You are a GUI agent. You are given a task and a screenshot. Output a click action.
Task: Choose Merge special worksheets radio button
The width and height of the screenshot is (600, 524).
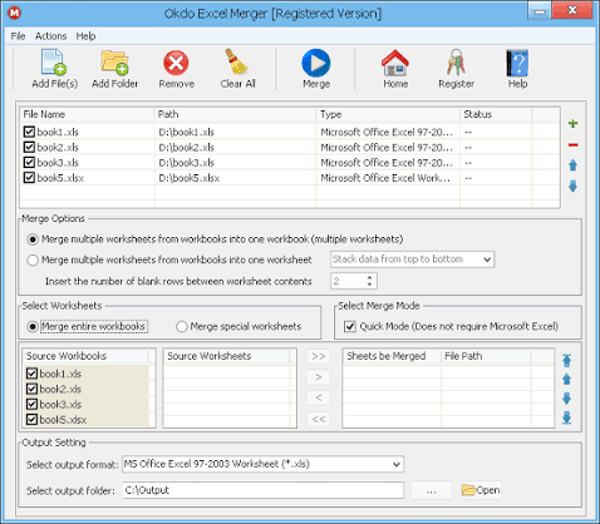pos(181,326)
